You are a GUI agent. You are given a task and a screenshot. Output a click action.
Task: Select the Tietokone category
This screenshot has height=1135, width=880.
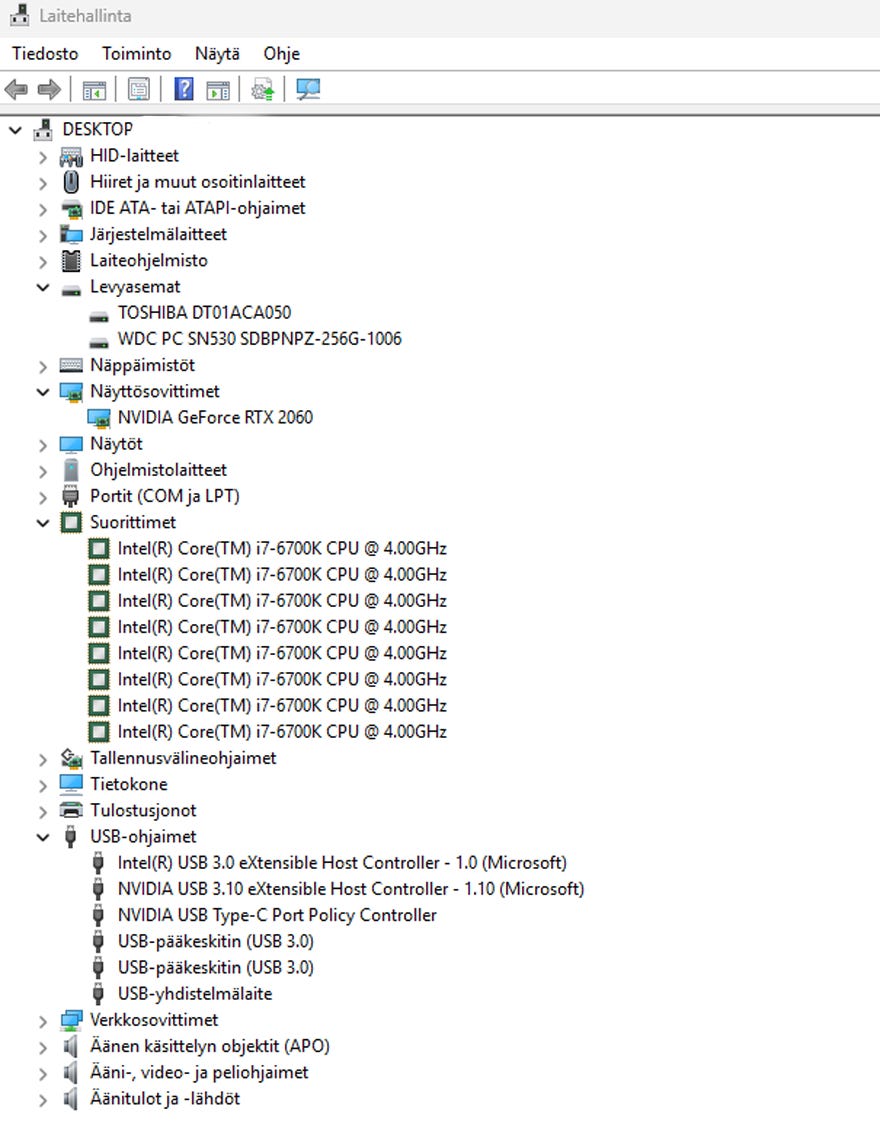click(x=128, y=784)
